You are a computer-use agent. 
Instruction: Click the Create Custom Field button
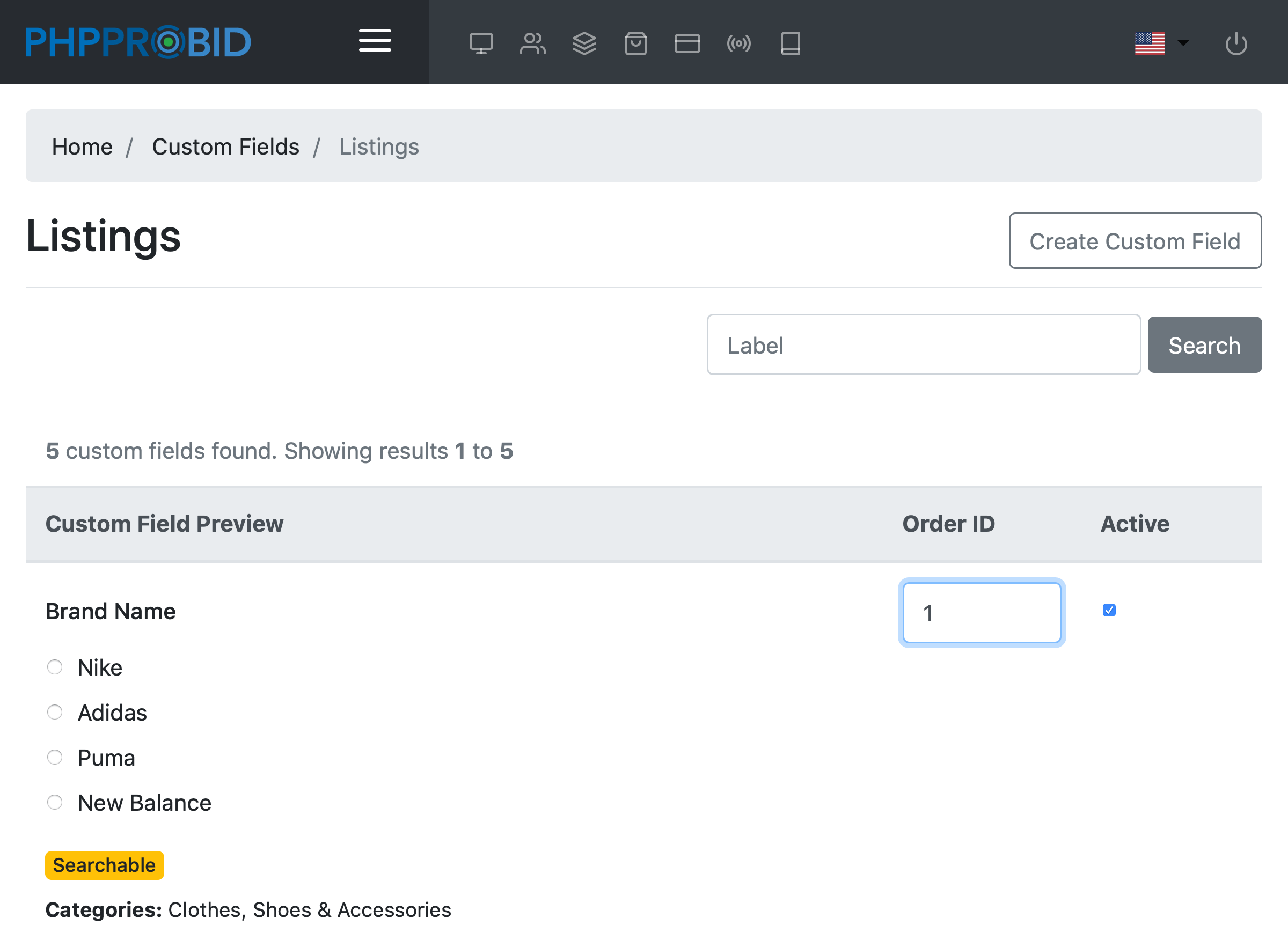tap(1134, 241)
